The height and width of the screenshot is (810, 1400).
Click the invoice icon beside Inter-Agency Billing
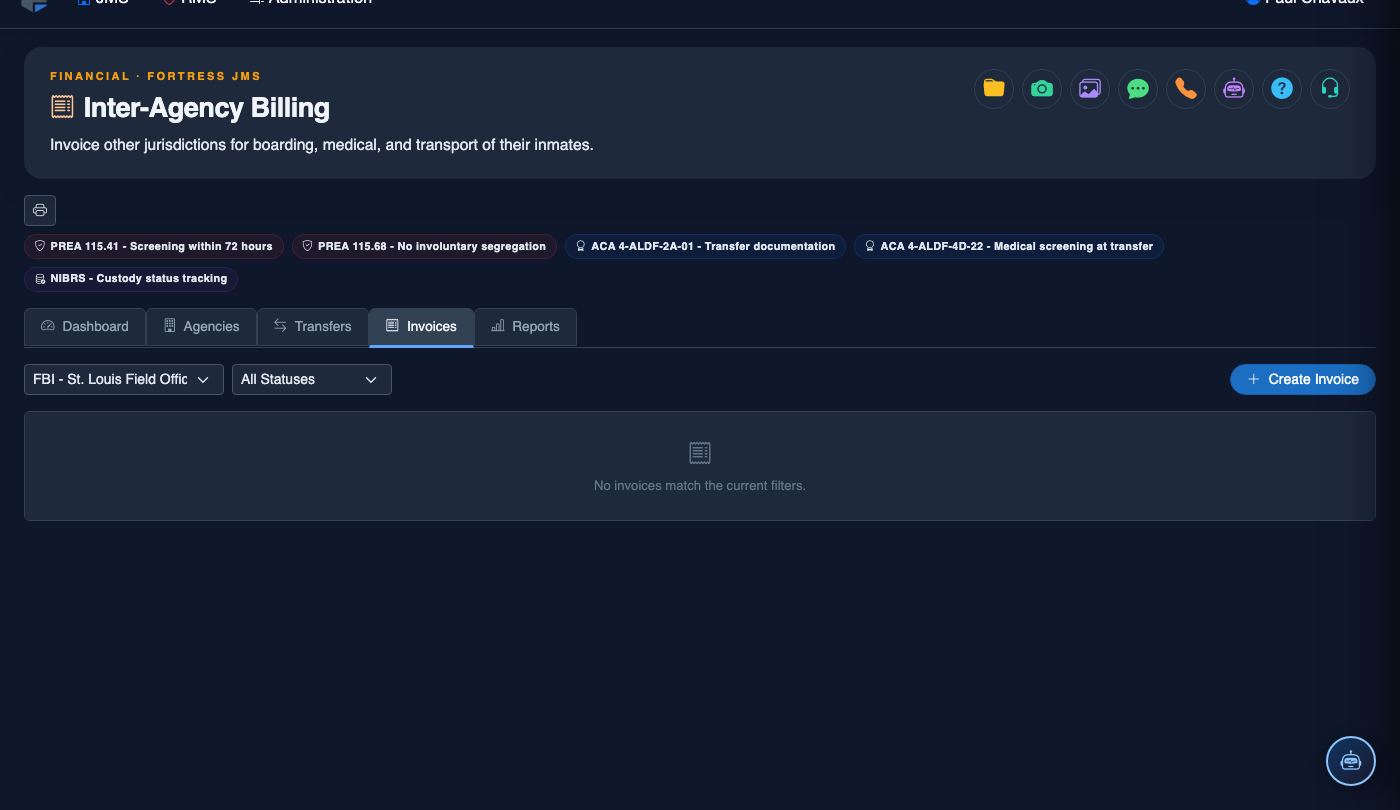pyautogui.click(x=62, y=106)
